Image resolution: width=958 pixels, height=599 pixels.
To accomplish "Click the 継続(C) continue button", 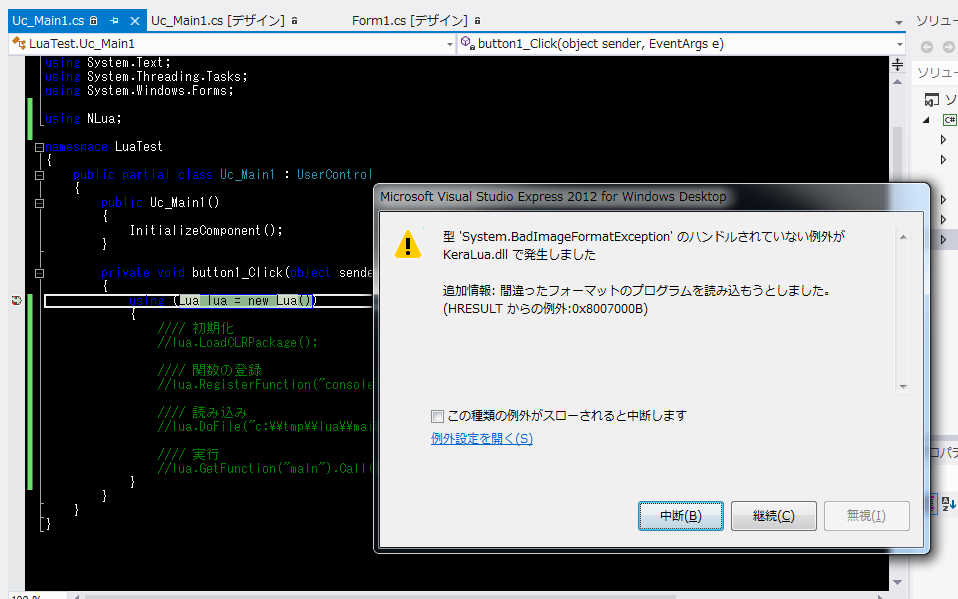I will [773, 516].
